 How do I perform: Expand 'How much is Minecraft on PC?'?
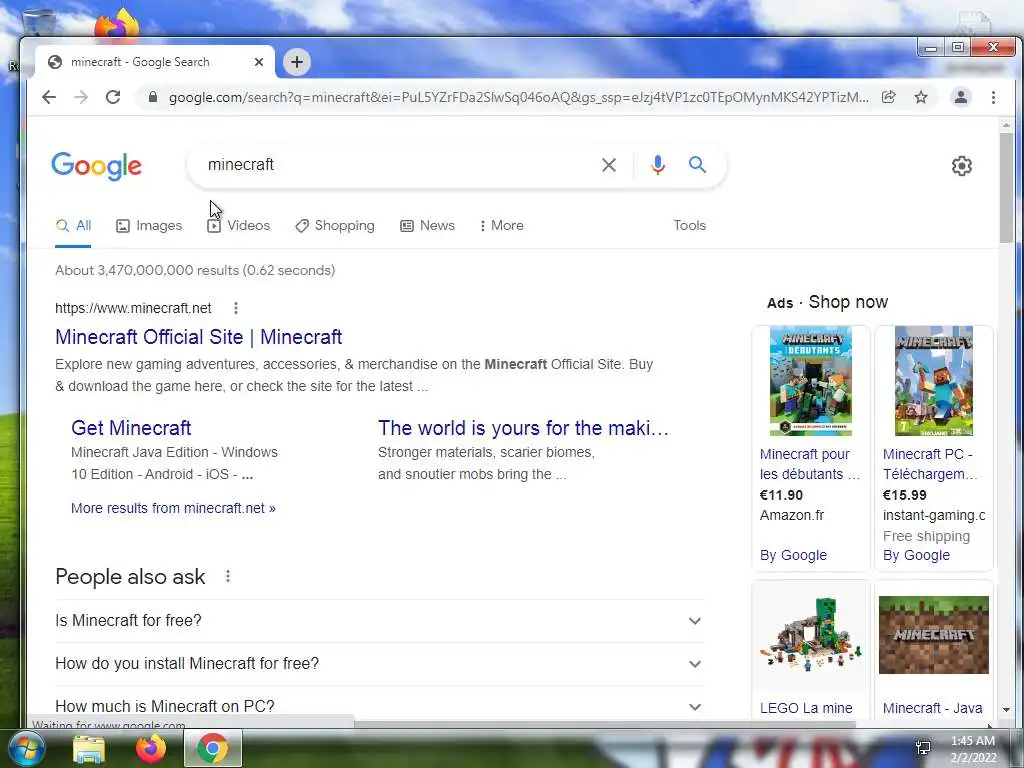pos(380,705)
